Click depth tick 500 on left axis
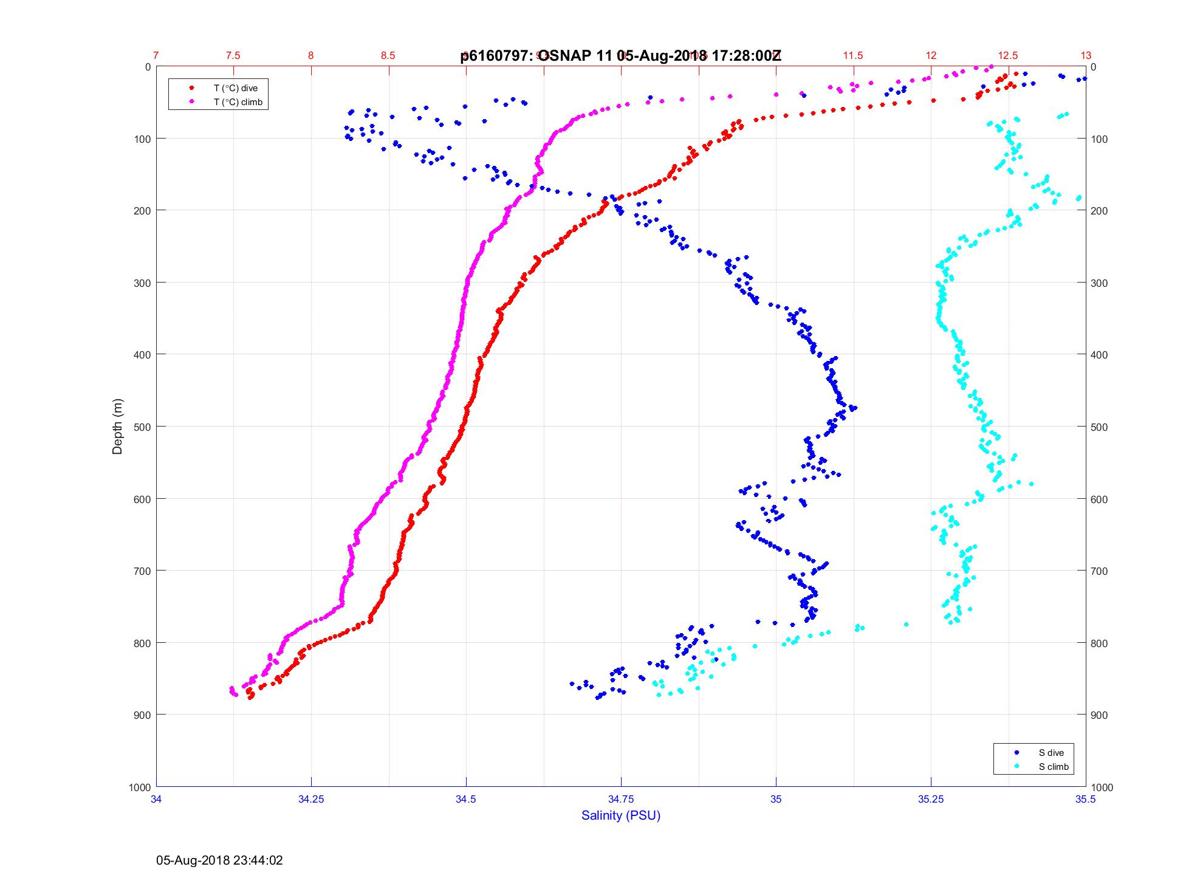Image resolution: width=1200 pixels, height=885 pixels. click(x=141, y=427)
